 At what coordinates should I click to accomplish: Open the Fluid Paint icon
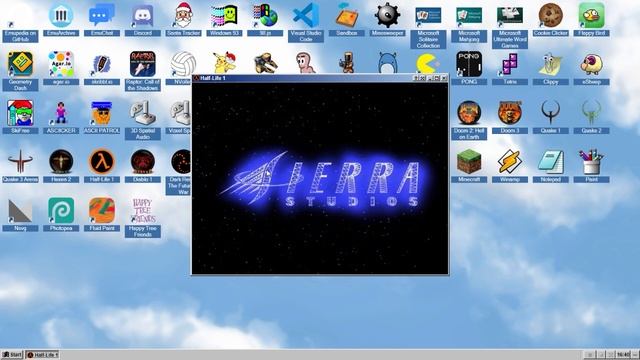[102, 214]
